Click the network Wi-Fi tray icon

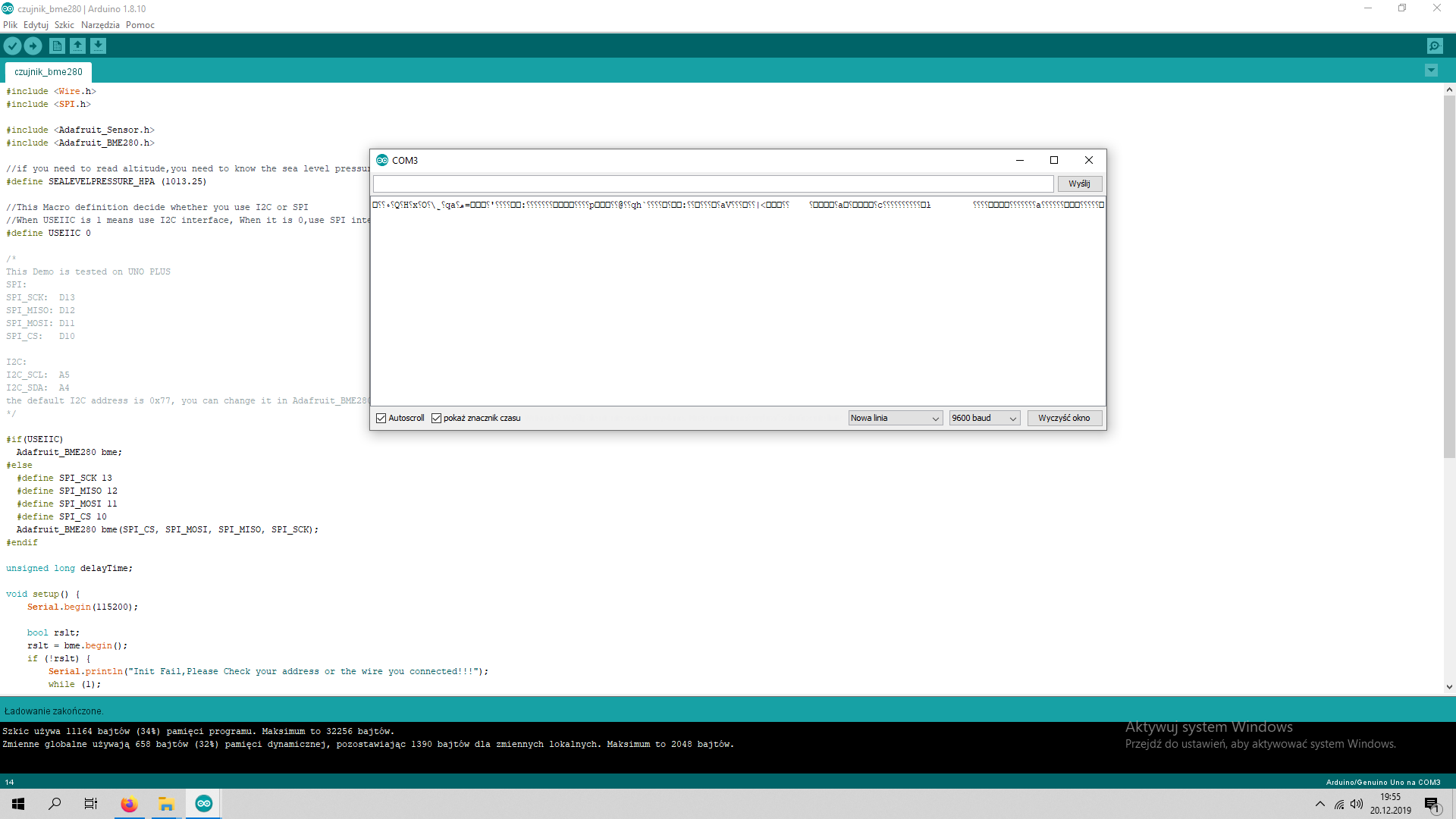pos(1339,804)
